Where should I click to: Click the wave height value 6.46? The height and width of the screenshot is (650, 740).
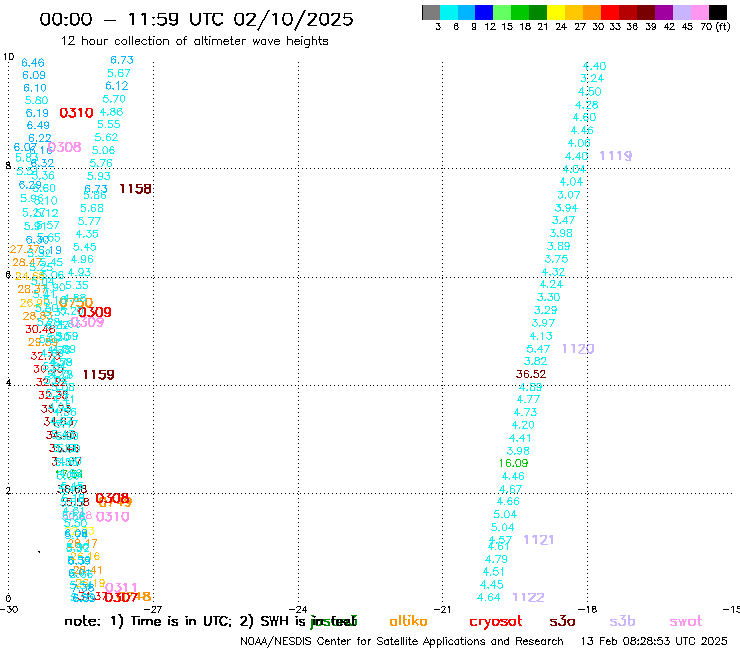pyautogui.click(x=33, y=63)
